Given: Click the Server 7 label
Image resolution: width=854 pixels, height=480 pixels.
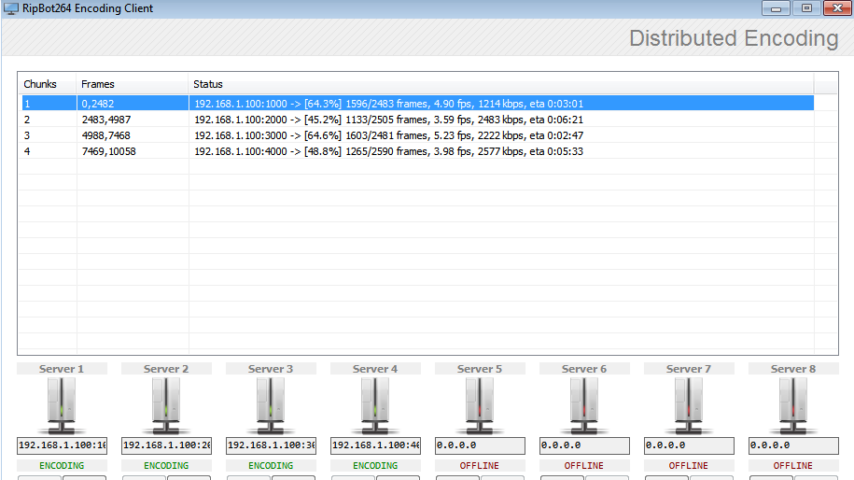Looking at the screenshot, I should pos(689,369).
